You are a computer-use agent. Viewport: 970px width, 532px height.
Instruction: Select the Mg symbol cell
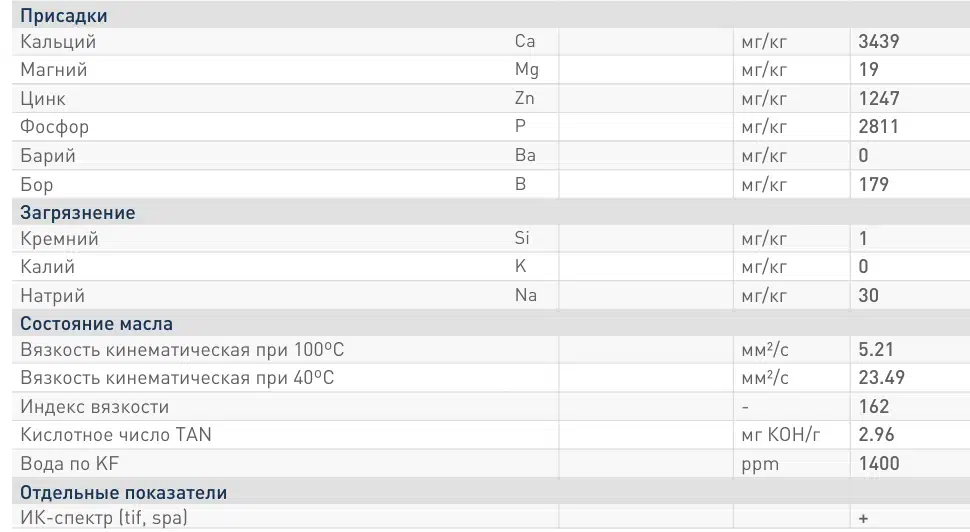(x=527, y=69)
